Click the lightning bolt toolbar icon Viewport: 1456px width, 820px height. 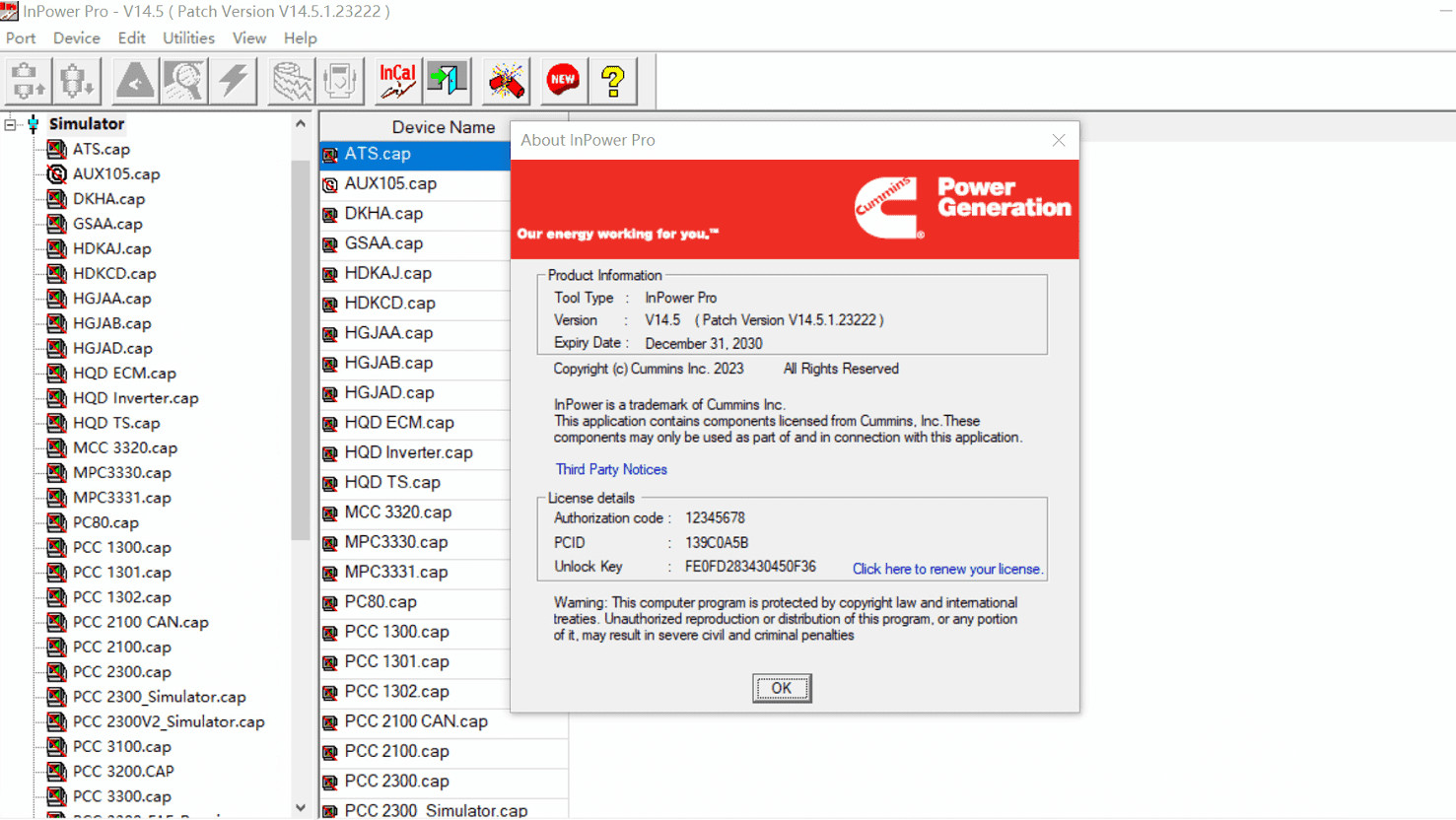click(235, 81)
